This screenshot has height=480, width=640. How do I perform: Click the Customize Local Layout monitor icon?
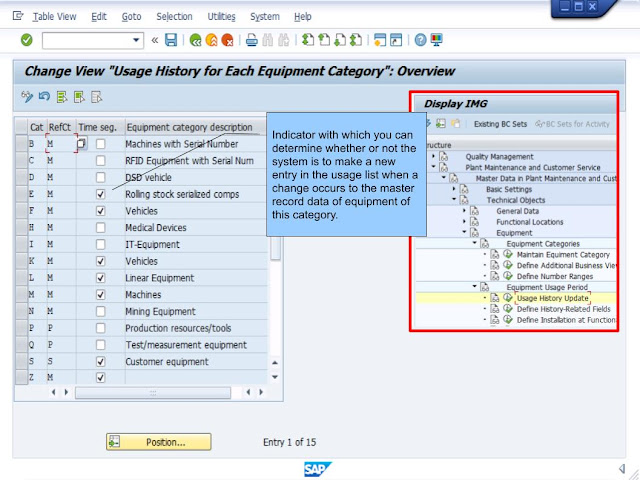tap(436, 40)
